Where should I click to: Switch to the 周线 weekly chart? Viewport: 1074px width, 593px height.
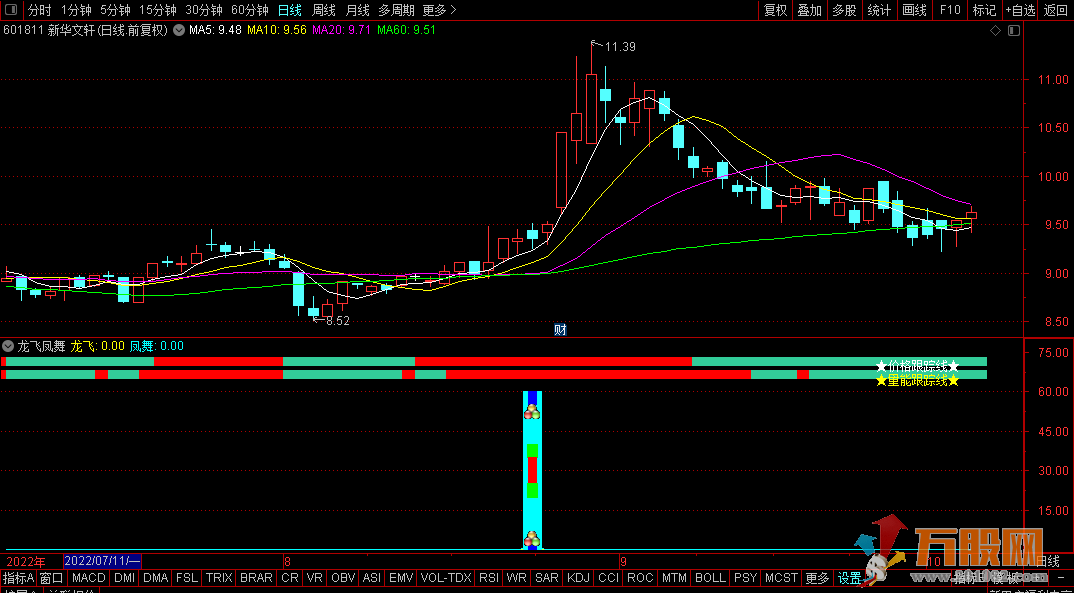[323, 10]
